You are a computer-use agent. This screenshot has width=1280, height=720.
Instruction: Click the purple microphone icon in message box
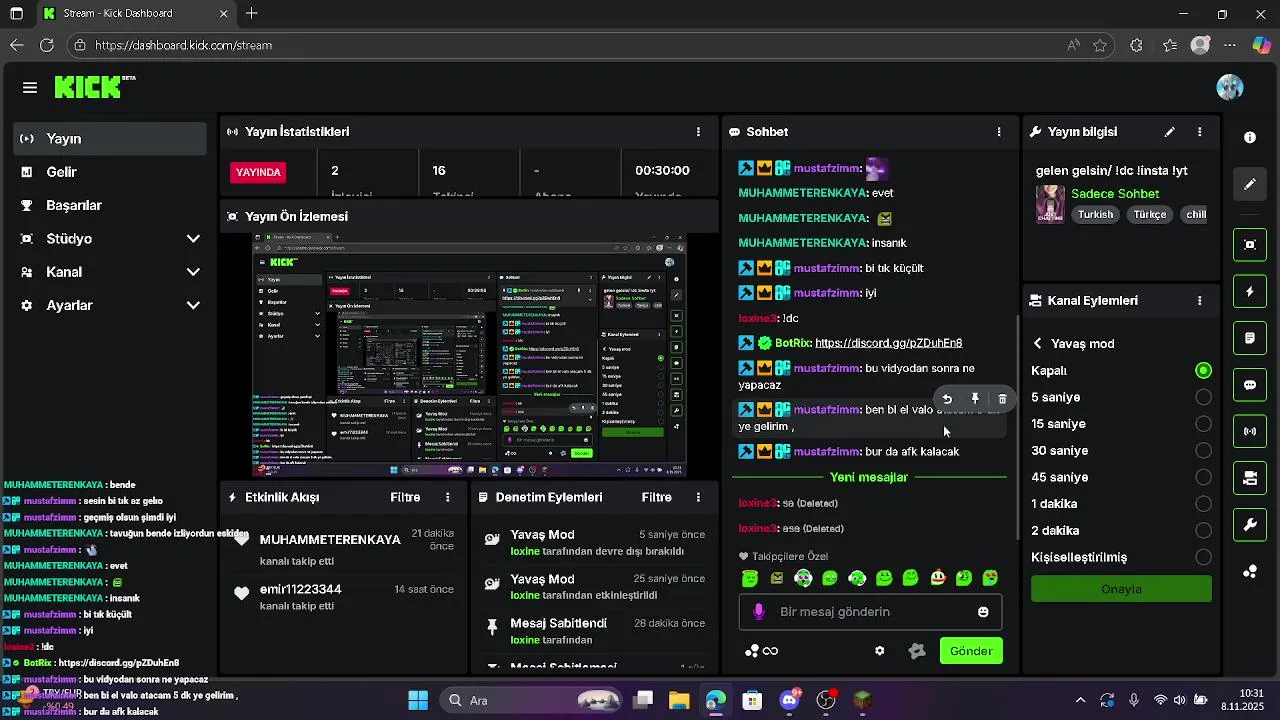click(759, 612)
